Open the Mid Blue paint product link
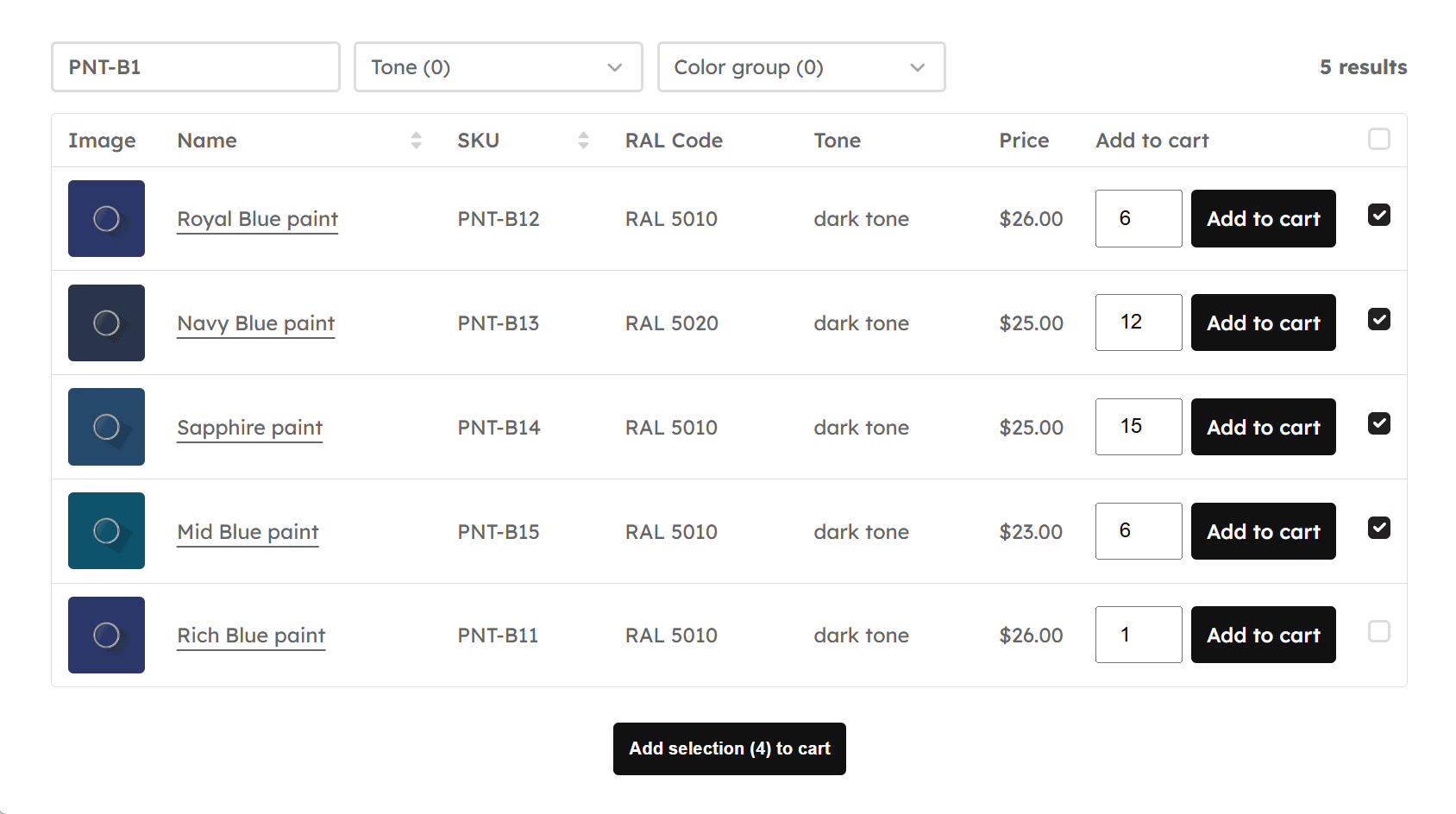 click(248, 532)
